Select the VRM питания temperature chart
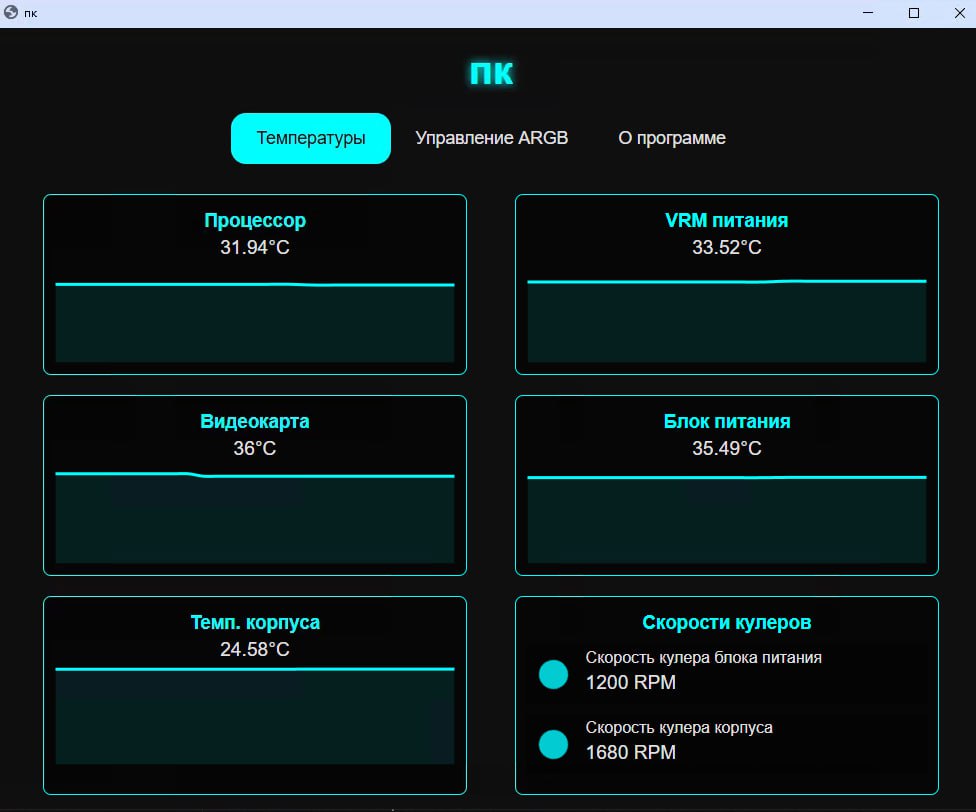 pyautogui.click(x=727, y=320)
